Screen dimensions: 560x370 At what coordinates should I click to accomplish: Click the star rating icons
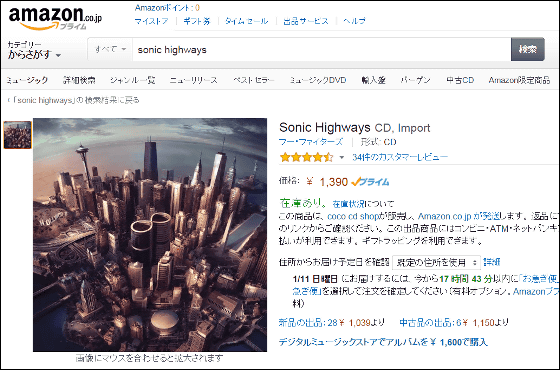(306, 157)
